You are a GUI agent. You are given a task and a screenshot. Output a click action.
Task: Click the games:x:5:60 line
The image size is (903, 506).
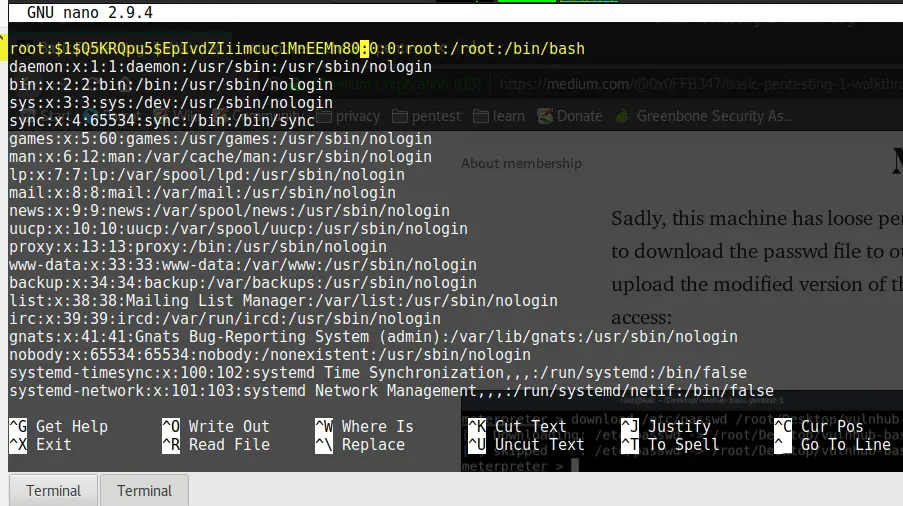(221, 139)
